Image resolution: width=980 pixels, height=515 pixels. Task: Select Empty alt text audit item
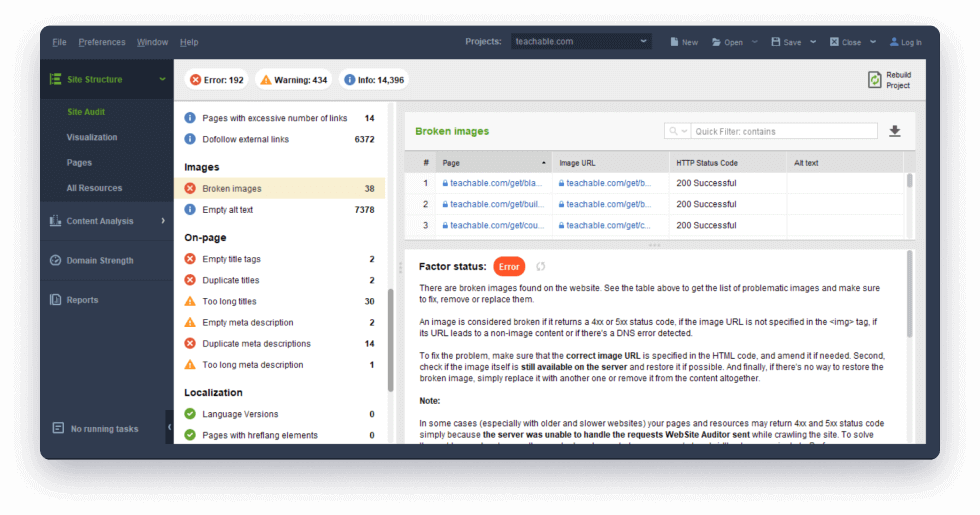227,210
